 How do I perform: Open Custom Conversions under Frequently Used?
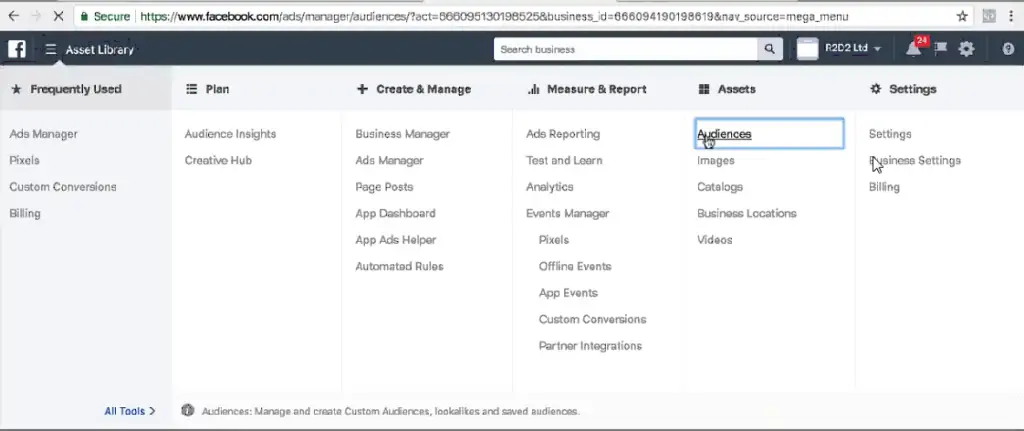tap(63, 187)
